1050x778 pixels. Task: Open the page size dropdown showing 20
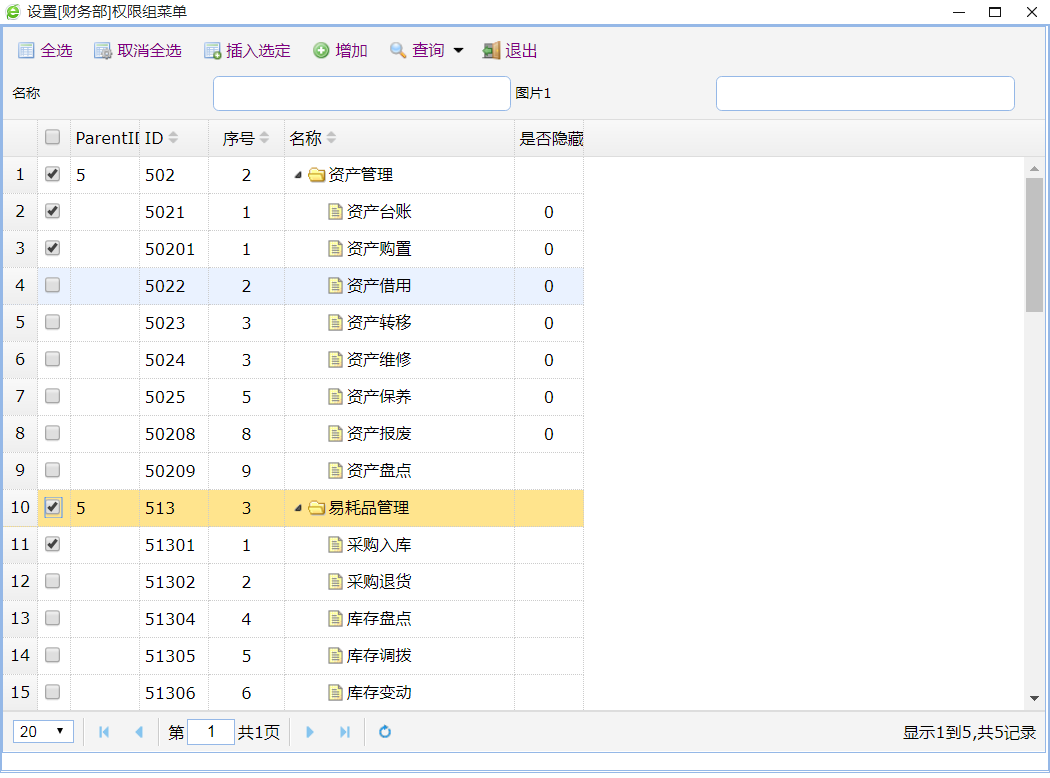[x=43, y=732]
